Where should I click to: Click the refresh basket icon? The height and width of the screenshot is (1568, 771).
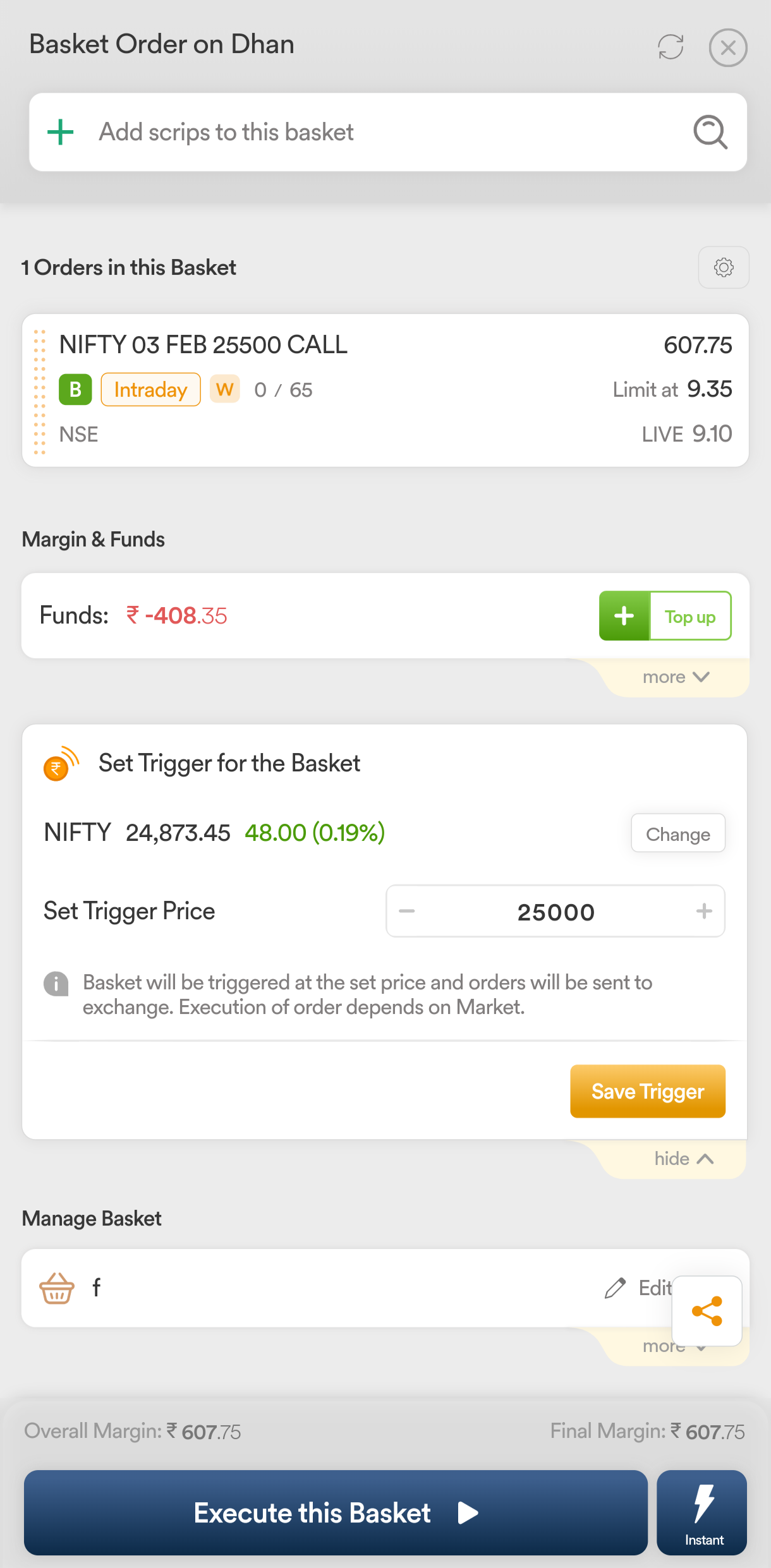(x=671, y=47)
